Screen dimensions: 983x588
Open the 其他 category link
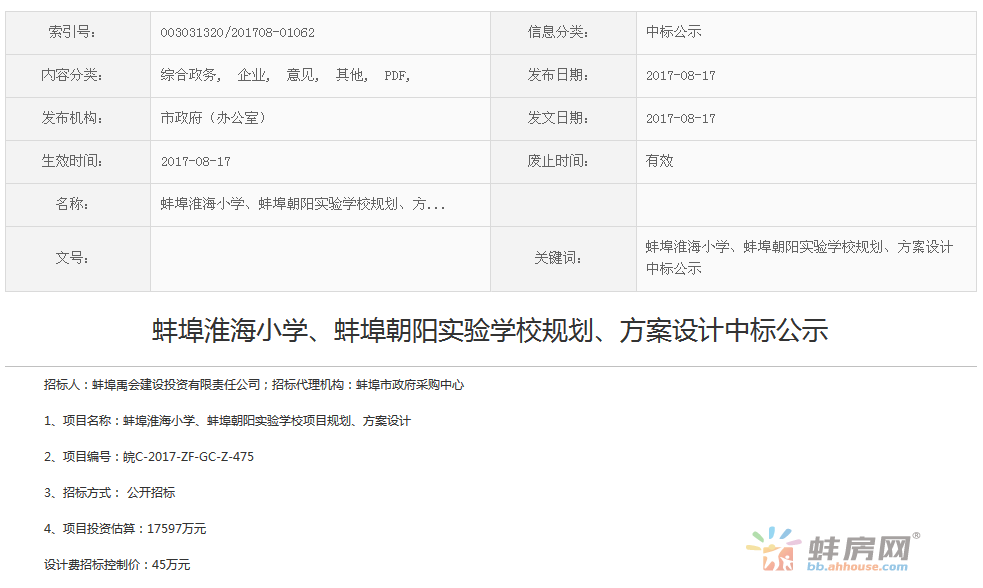point(351,75)
